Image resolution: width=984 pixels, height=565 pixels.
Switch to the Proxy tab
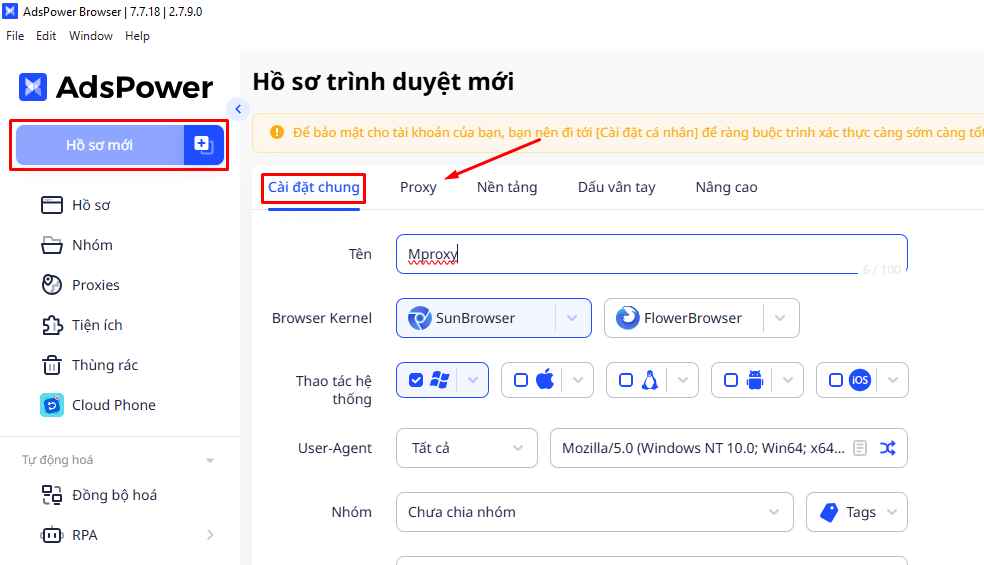tap(418, 187)
